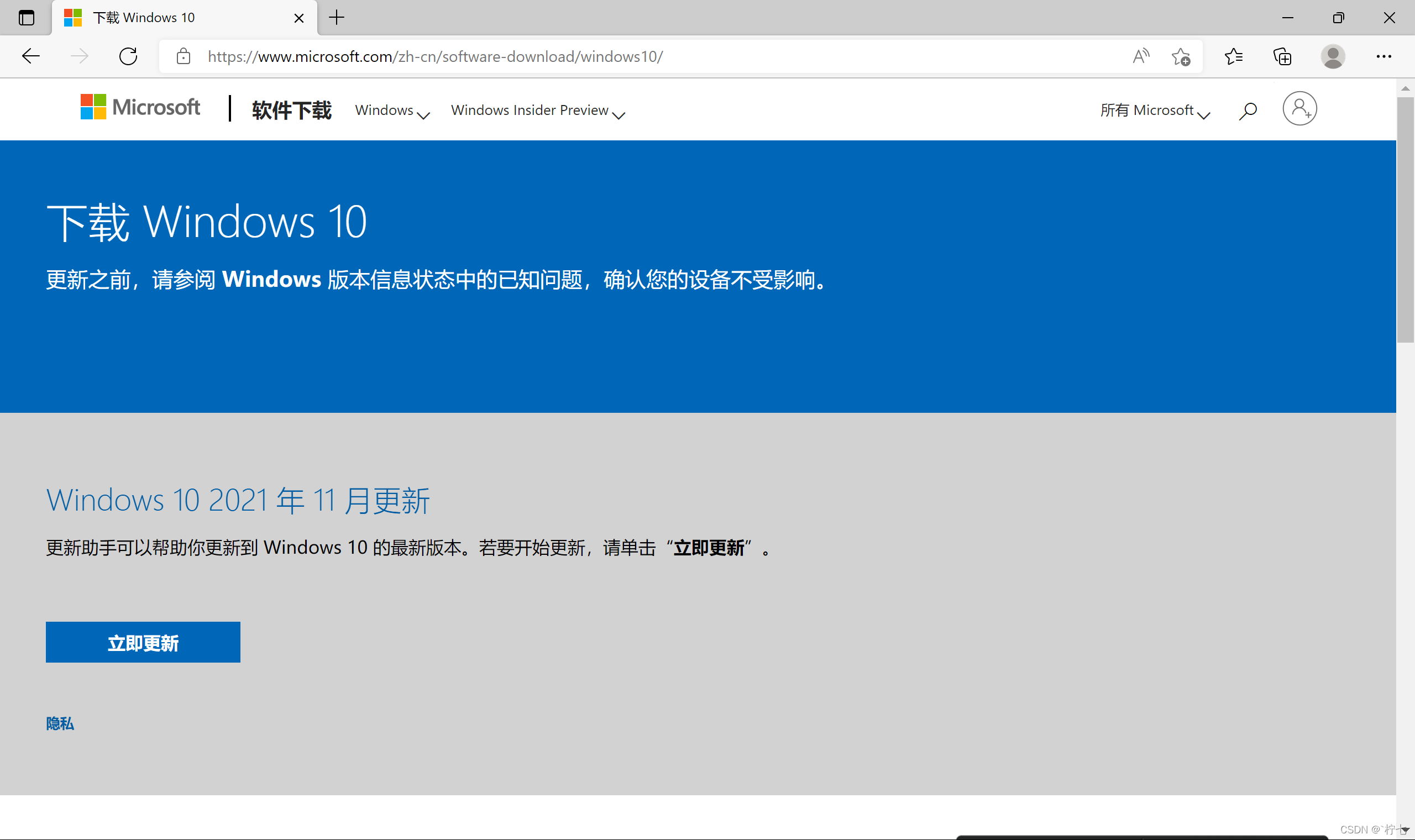
Task: Add this page to favorites
Action: pyautogui.click(x=1181, y=56)
